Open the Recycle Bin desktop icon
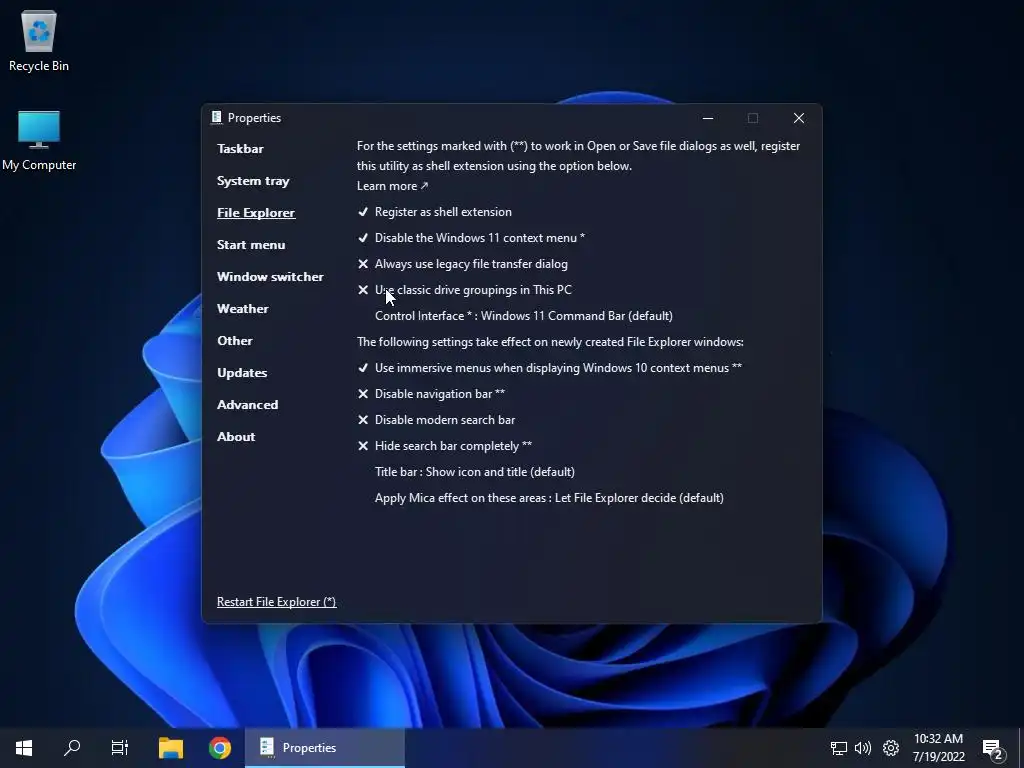This screenshot has width=1024, height=768. pos(39,40)
